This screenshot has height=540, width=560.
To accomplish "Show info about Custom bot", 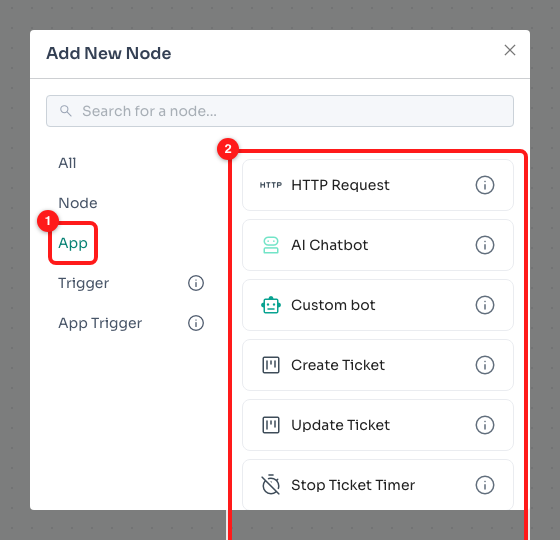I will tap(485, 305).
